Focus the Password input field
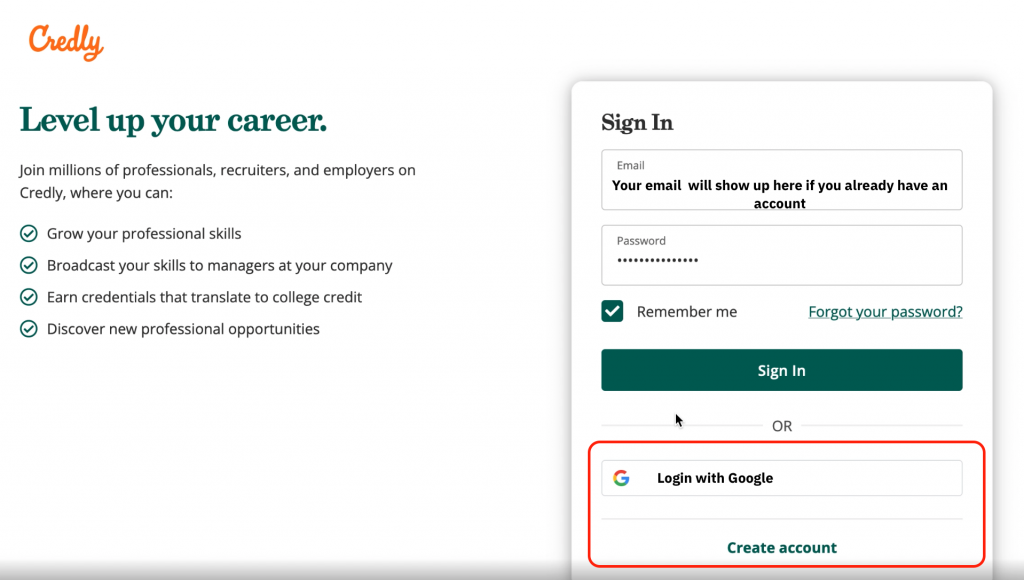The height and width of the screenshot is (580, 1024). pos(782,255)
